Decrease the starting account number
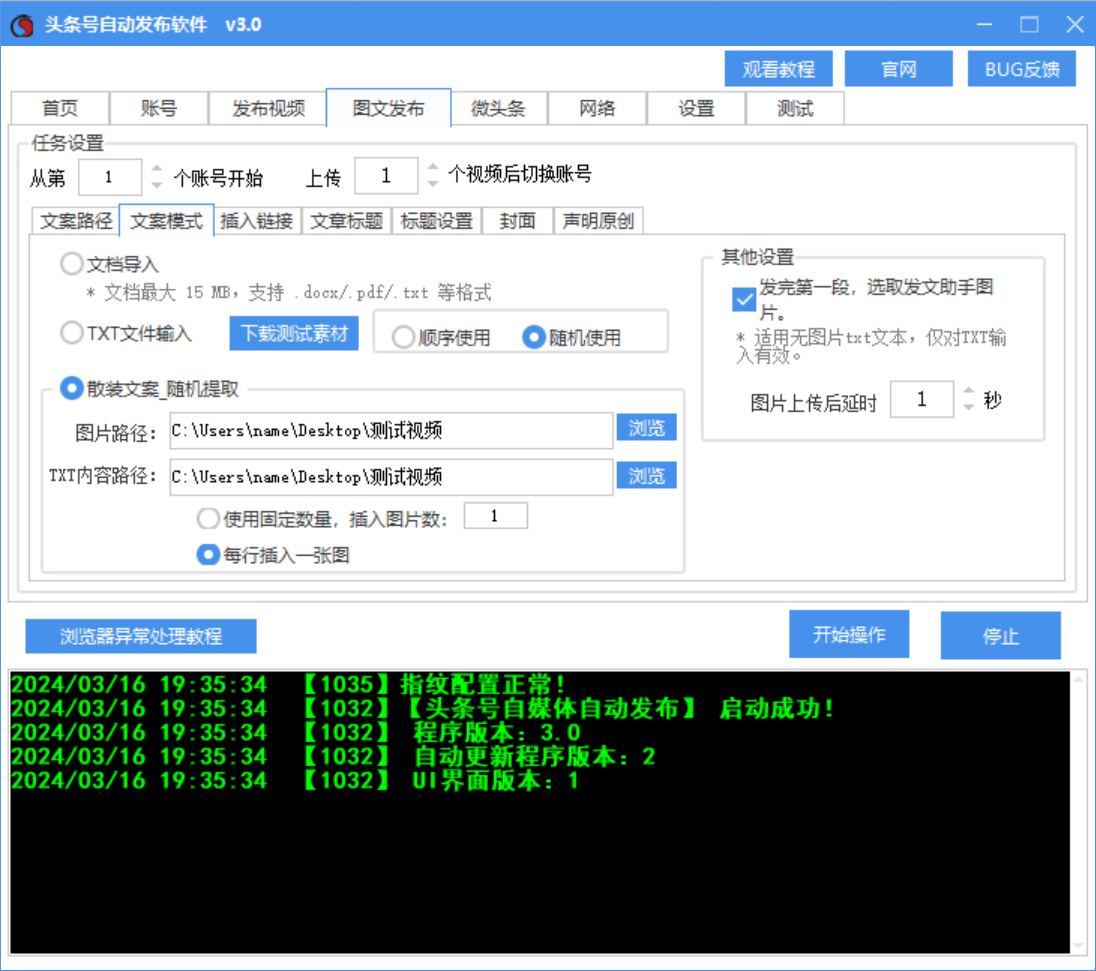Viewport: 1096px width, 971px height. [157, 185]
